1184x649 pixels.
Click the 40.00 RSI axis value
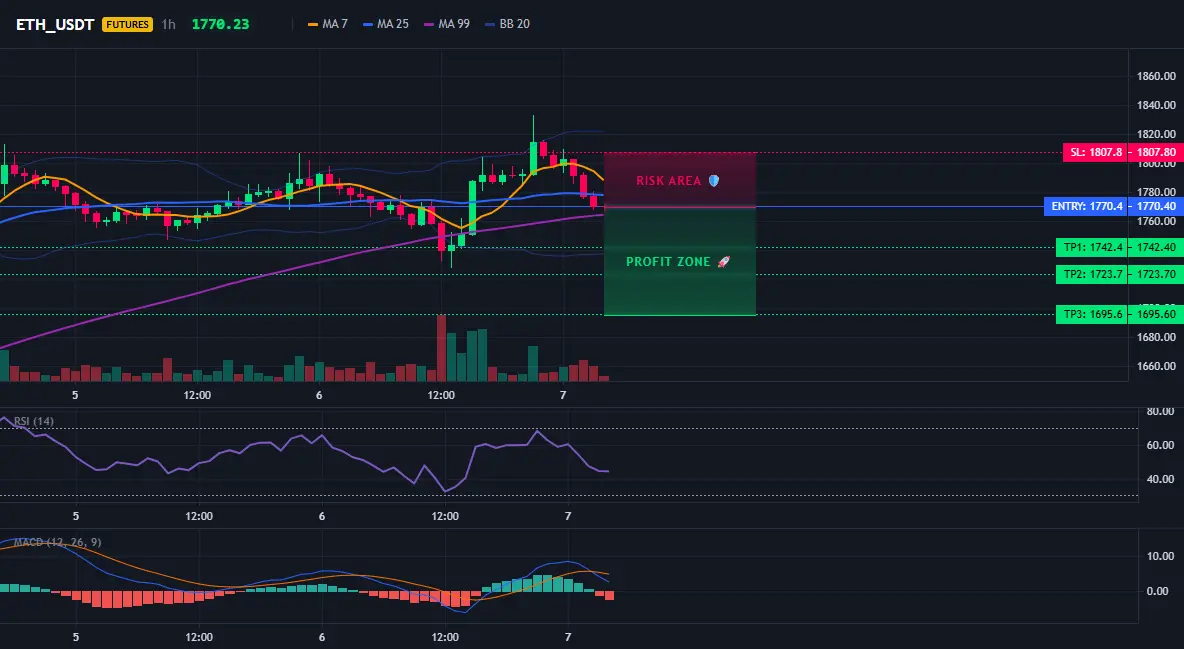click(x=1161, y=479)
